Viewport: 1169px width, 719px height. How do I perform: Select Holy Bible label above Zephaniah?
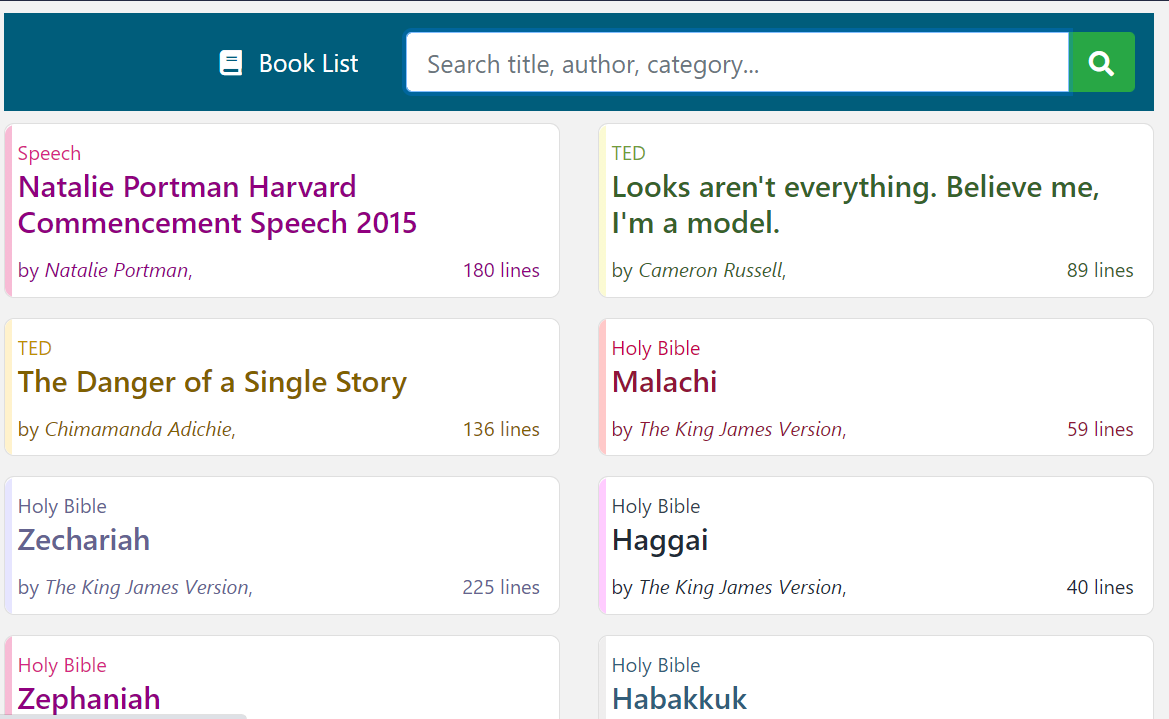[62, 665]
